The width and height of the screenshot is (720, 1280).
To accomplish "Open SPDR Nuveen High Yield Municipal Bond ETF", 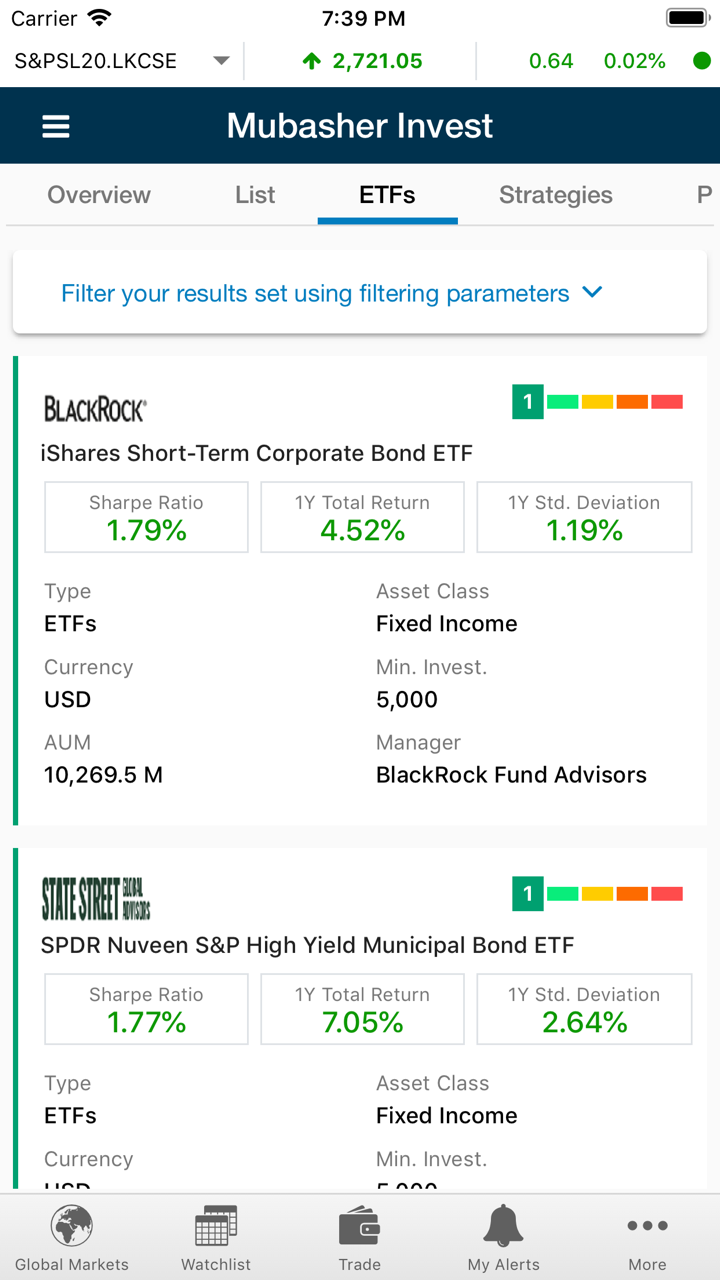I will (x=307, y=945).
